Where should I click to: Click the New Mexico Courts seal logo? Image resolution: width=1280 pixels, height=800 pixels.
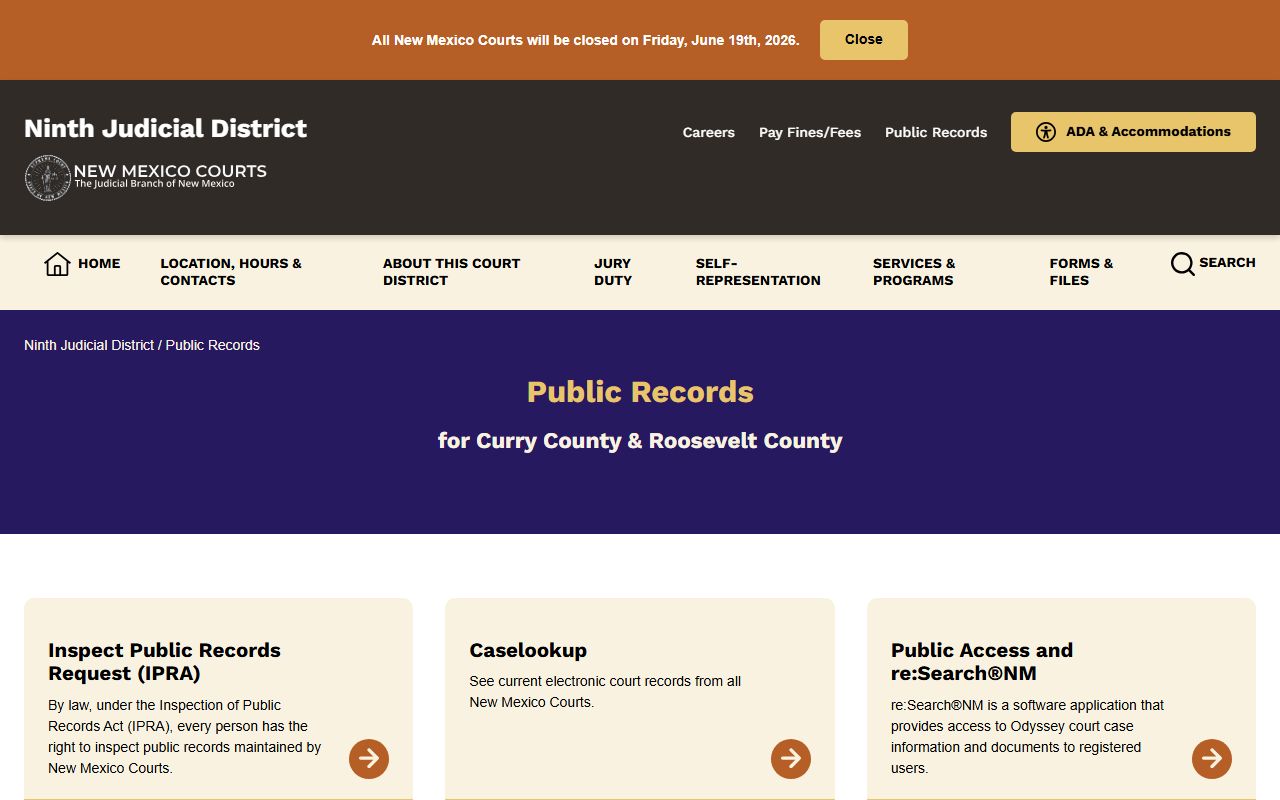47,178
